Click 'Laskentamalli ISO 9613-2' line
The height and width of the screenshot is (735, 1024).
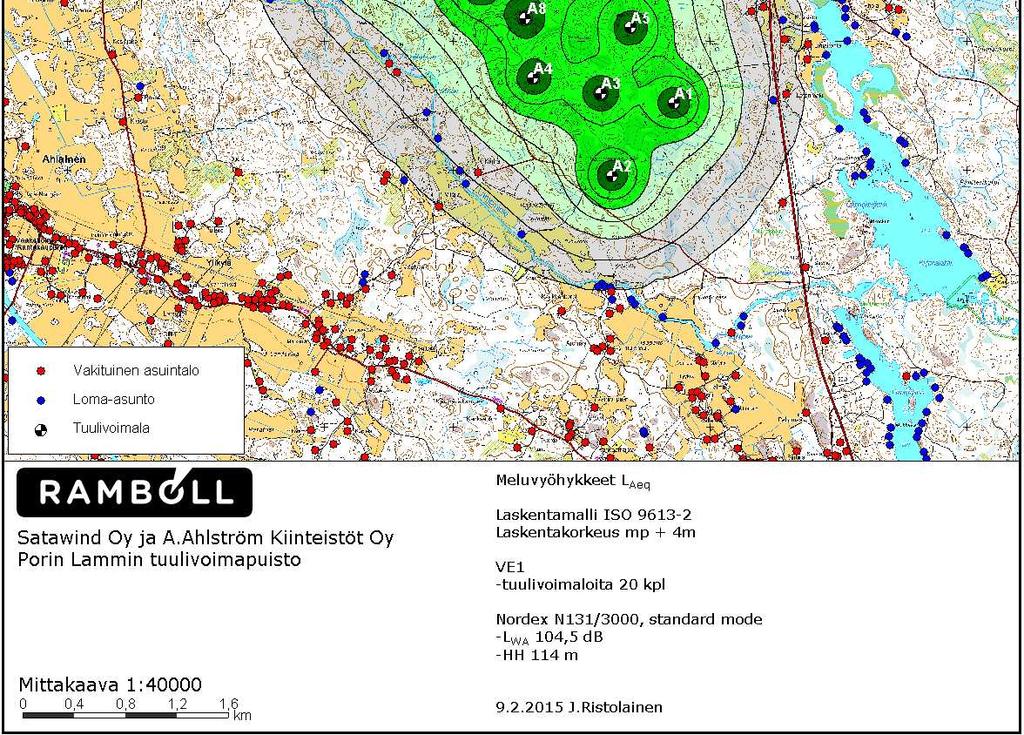coord(594,515)
